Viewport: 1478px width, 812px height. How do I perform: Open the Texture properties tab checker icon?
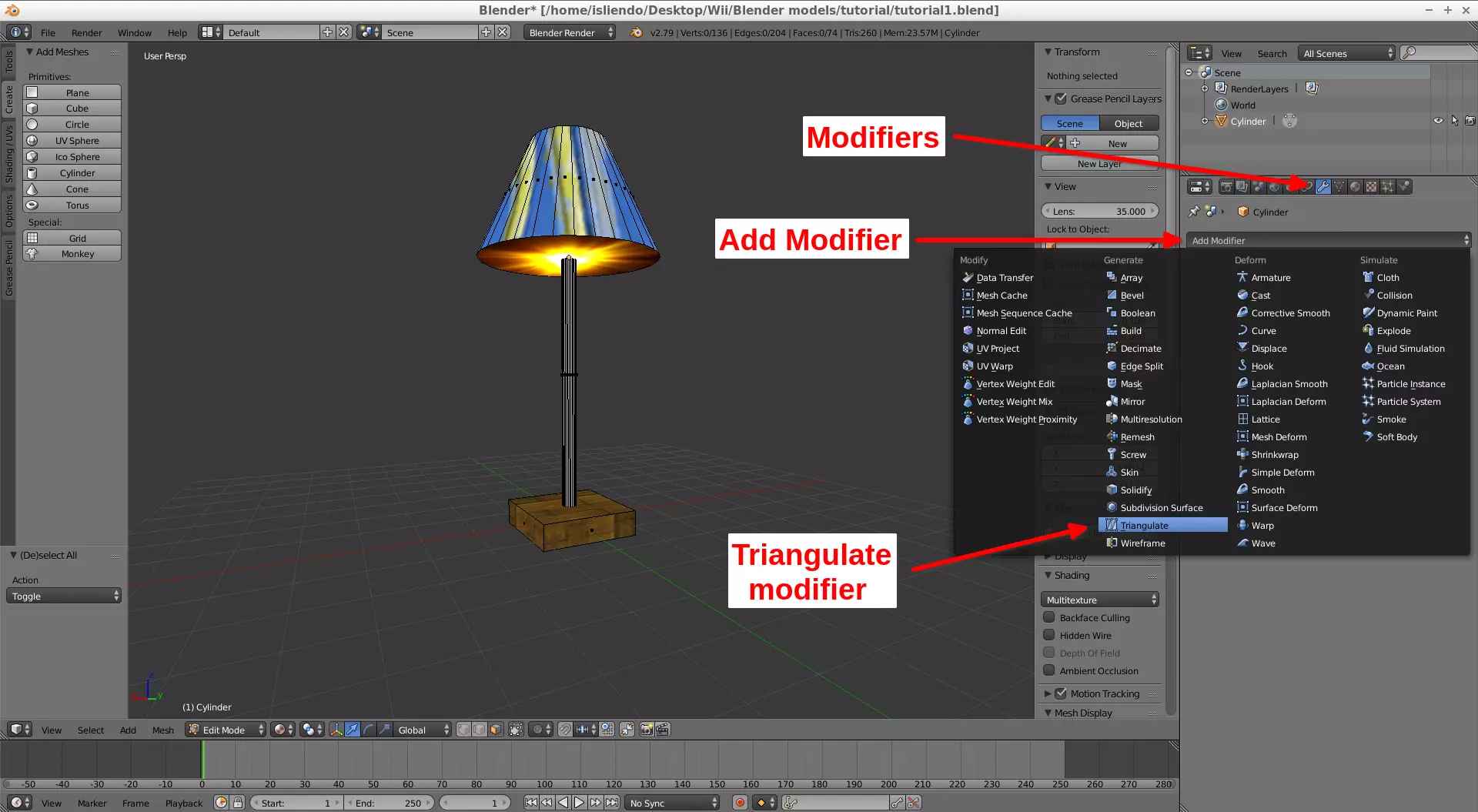click(x=1372, y=187)
